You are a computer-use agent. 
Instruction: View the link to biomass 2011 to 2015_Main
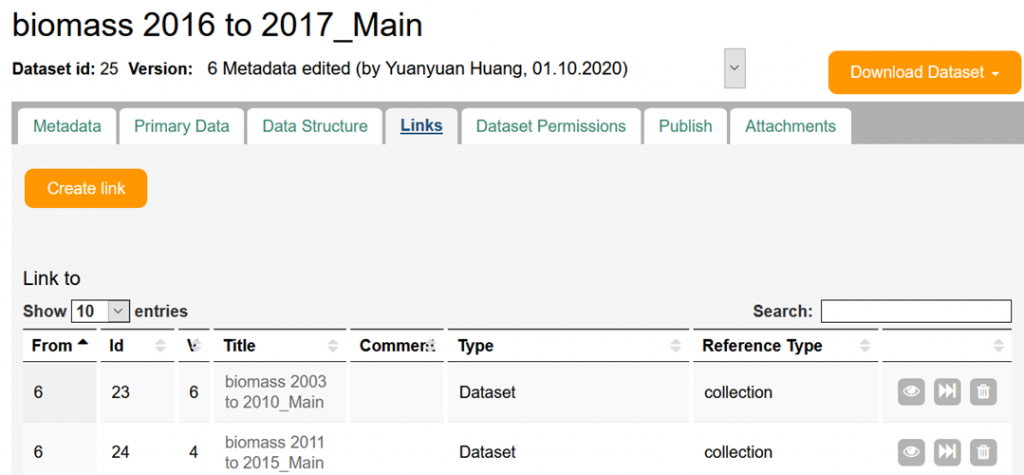tap(911, 451)
